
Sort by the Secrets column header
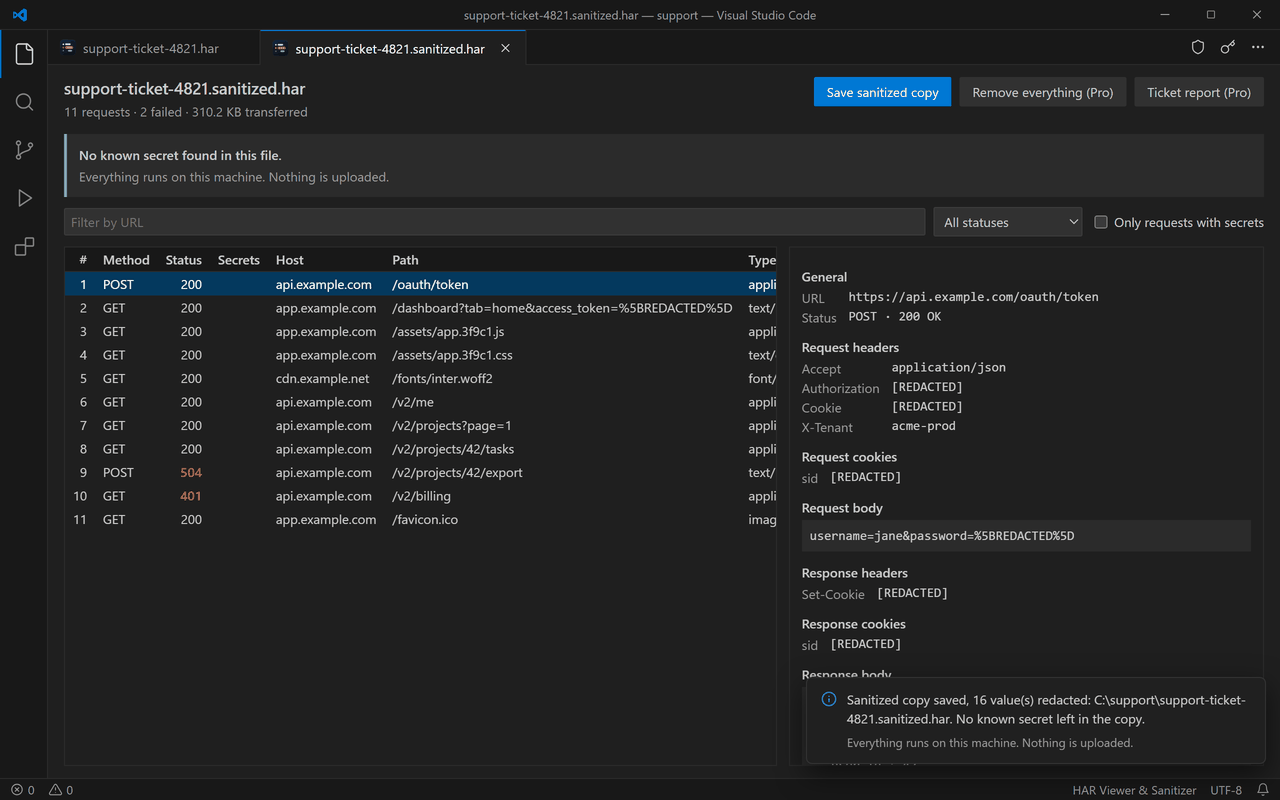(x=239, y=260)
